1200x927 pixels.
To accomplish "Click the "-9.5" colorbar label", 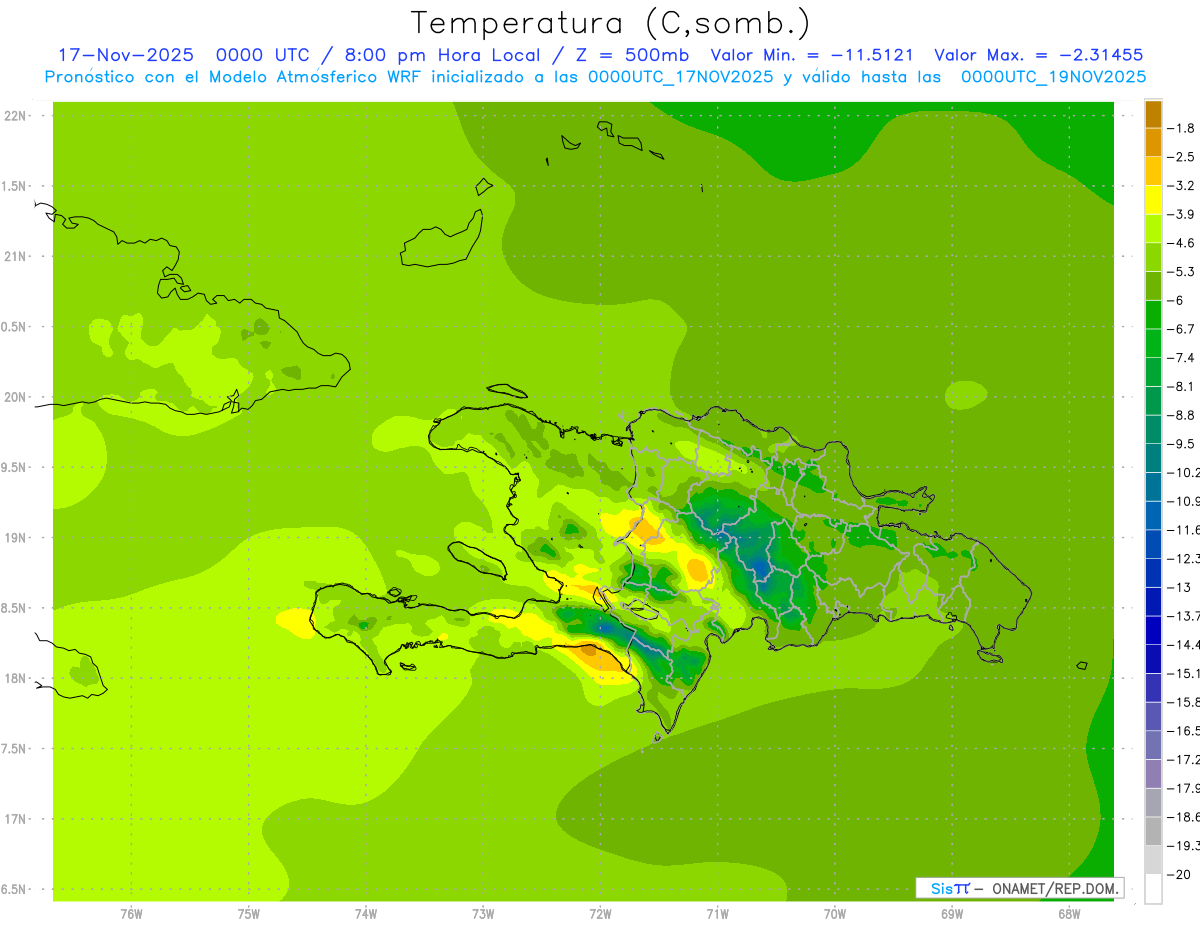I will [x=1181, y=444].
